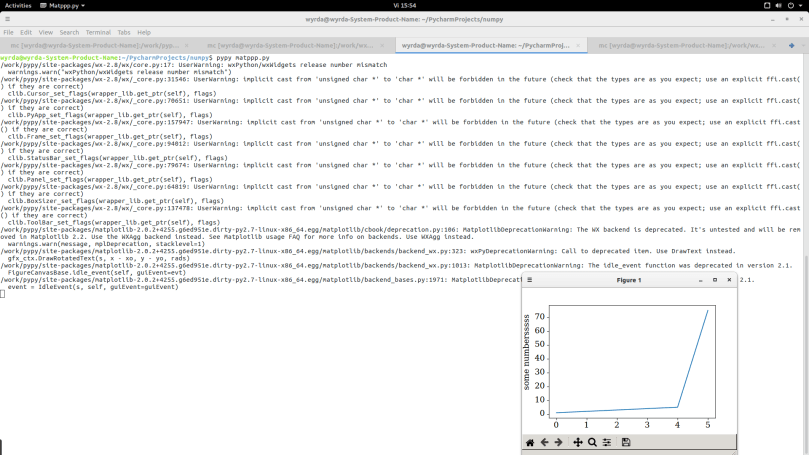Maximize the Figure 1 window

715,280
